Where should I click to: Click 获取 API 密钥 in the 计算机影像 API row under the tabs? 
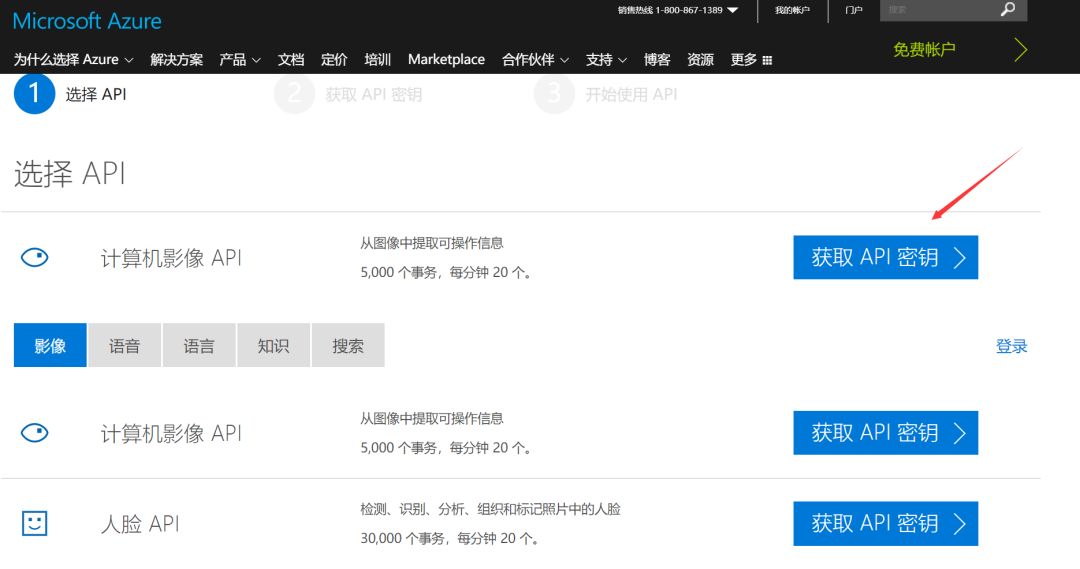(x=886, y=433)
